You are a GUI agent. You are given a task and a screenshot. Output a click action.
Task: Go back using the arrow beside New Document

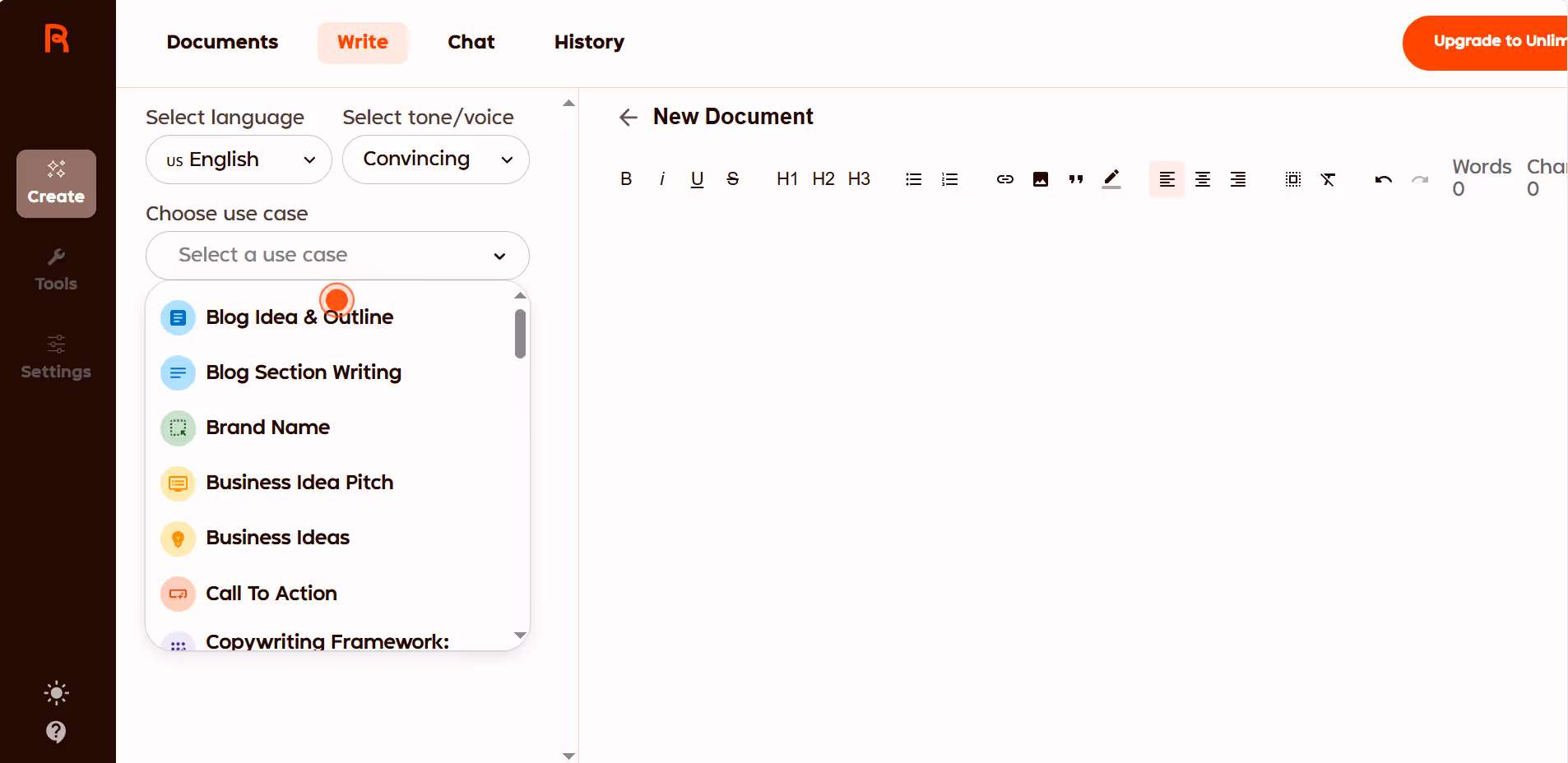click(629, 118)
